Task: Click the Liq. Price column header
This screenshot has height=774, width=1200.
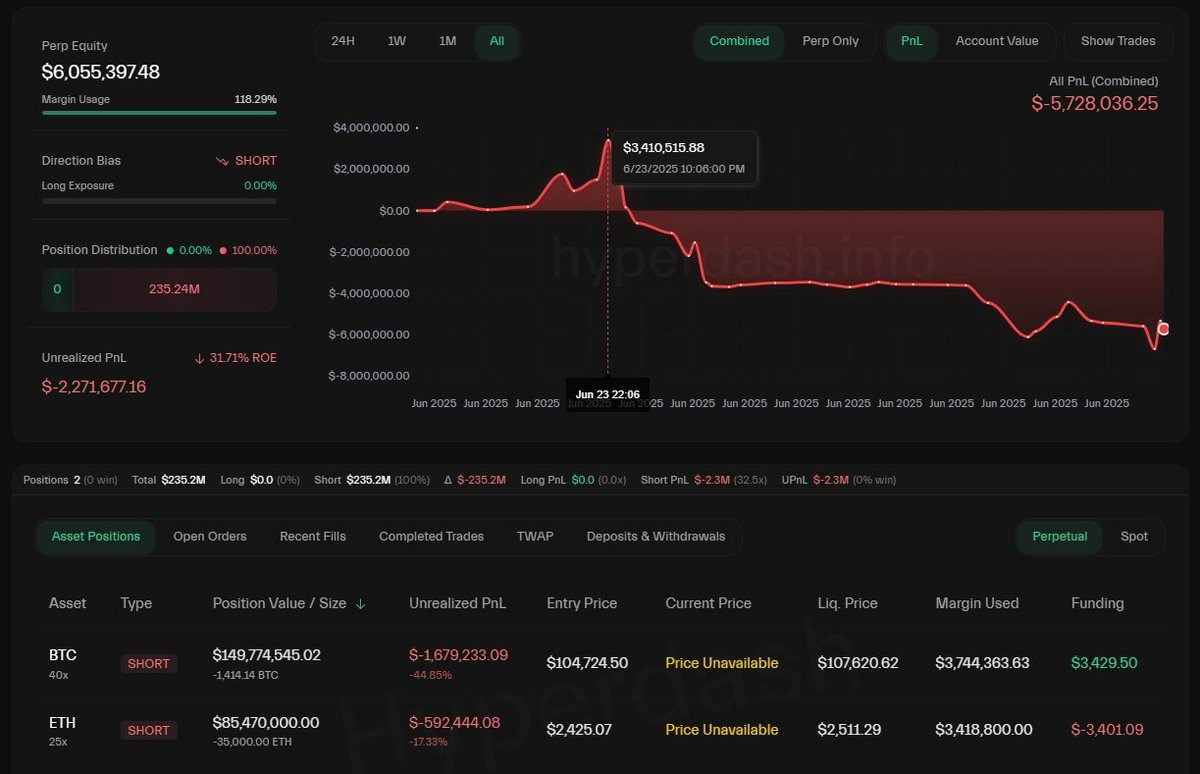Action: tap(847, 603)
